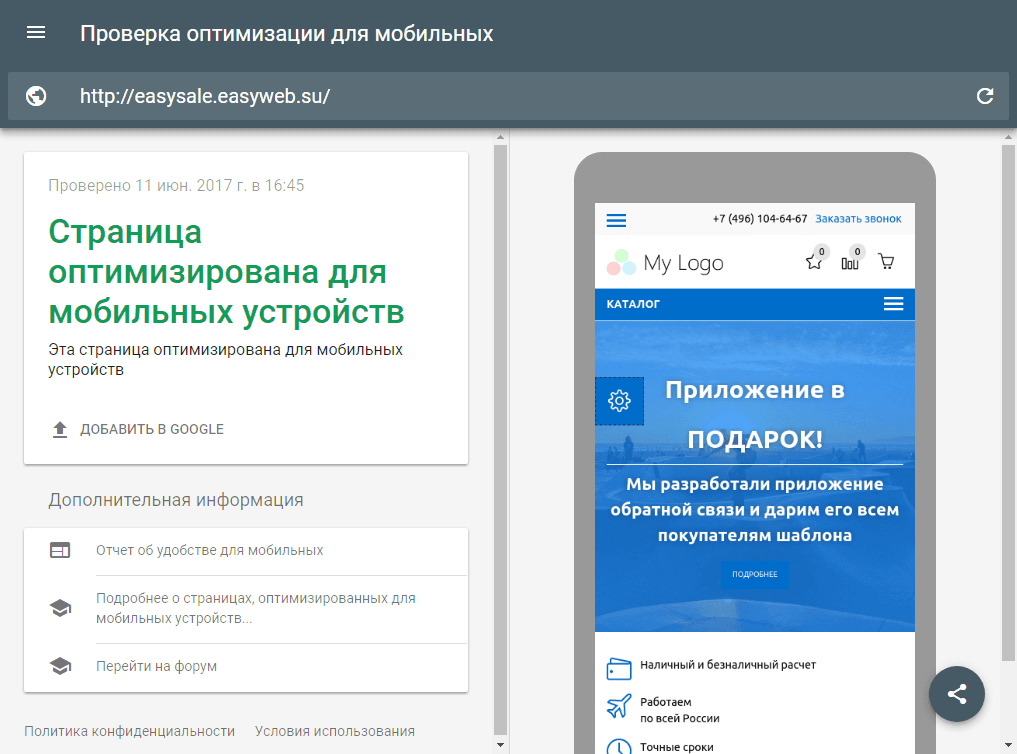Expand catalog menu with white hamburger icon
This screenshot has width=1017, height=754.
pos(893,304)
